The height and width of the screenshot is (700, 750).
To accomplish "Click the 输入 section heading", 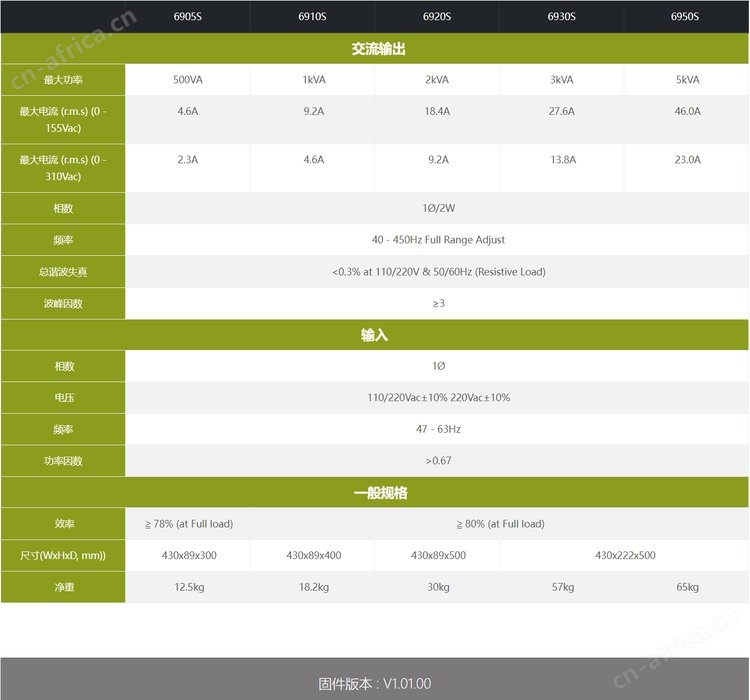I will coord(375,335).
